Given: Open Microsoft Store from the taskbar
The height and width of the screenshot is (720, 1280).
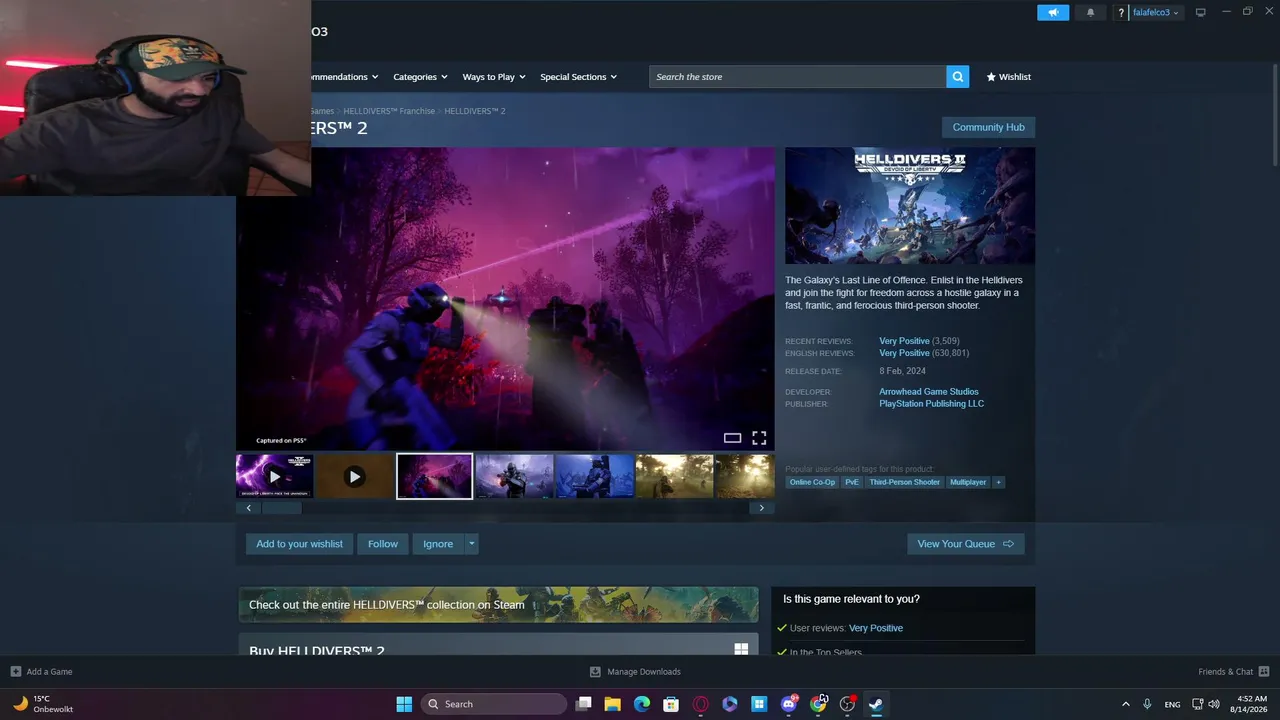Looking at the screenshot, I should (671, 704).
